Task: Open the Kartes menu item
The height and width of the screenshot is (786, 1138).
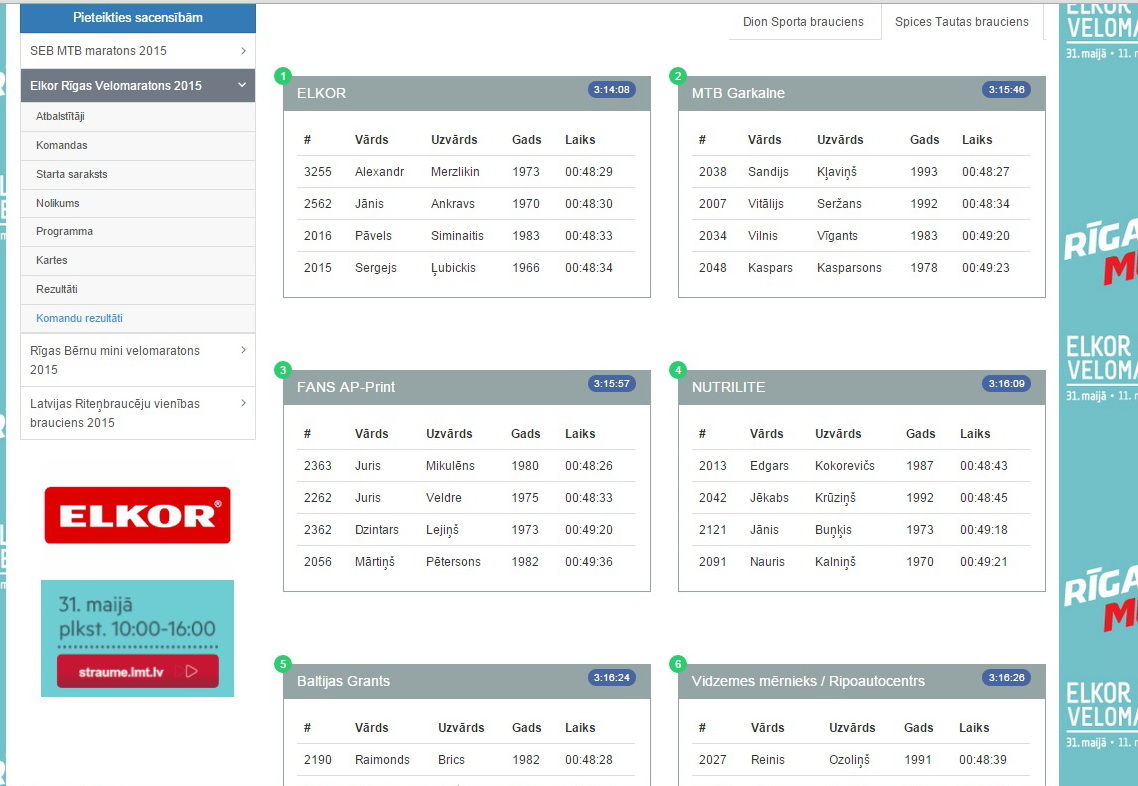Action: 138,261
